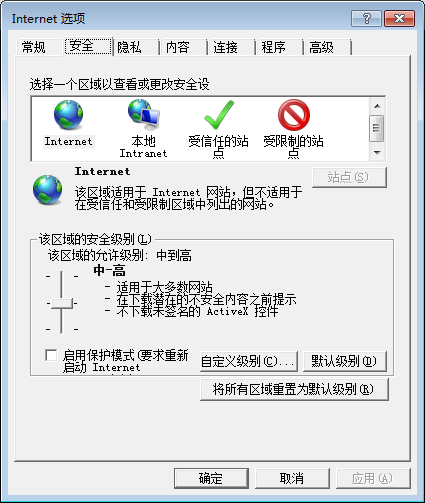This screenshot has width=425, height=503.
Task: Select the Internet zone globe icon
Action: click(68, 115)
